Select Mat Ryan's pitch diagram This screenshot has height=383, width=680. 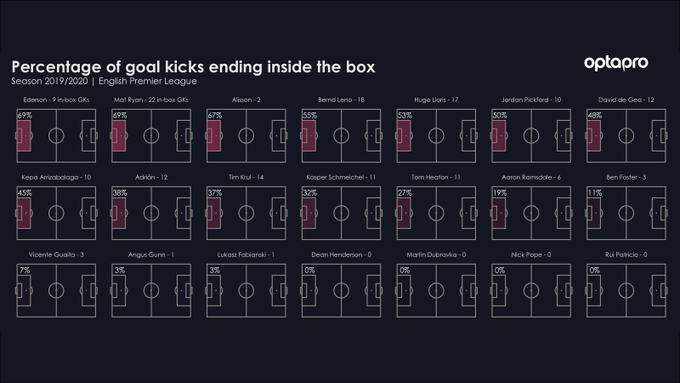[151, 136]
